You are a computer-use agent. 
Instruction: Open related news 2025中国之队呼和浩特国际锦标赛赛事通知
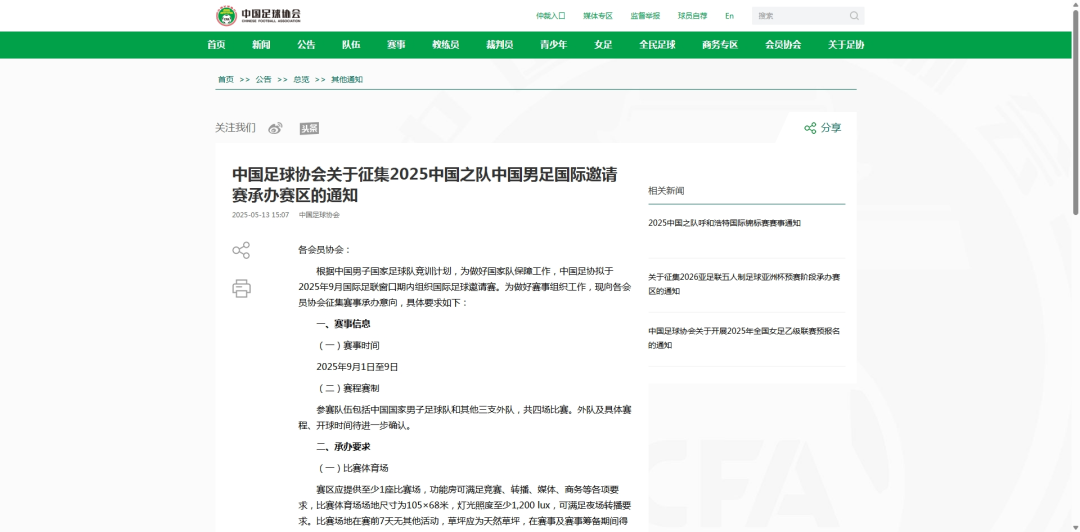pos(725,223)
